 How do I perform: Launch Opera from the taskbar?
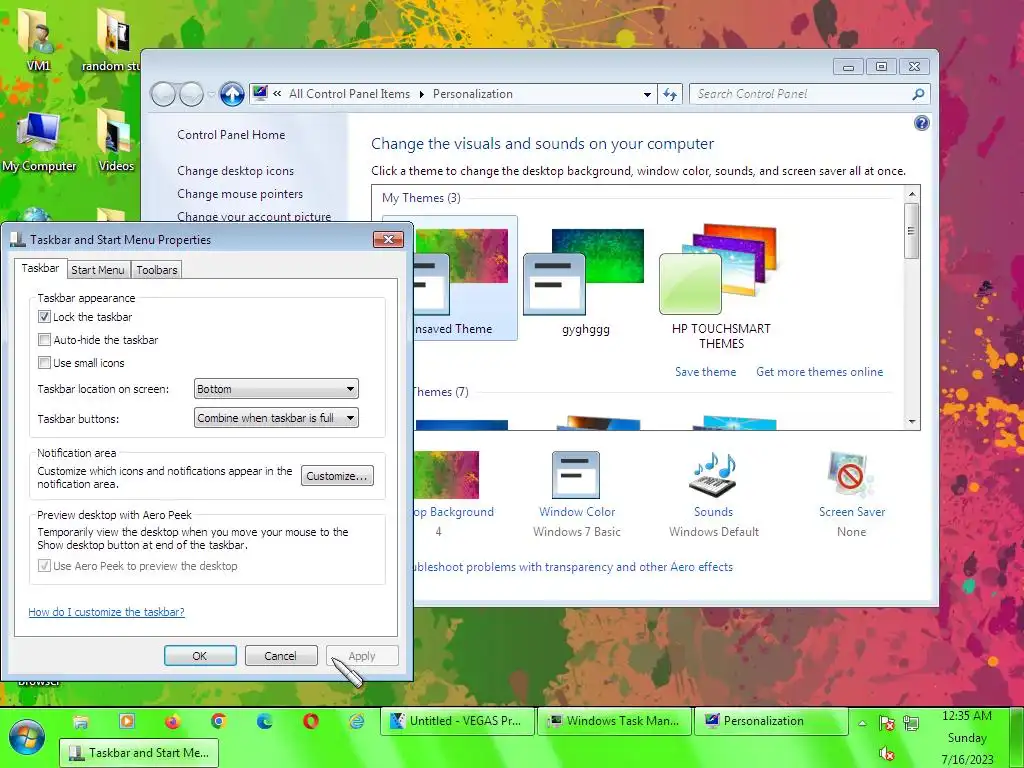click(x=311, y=721)
